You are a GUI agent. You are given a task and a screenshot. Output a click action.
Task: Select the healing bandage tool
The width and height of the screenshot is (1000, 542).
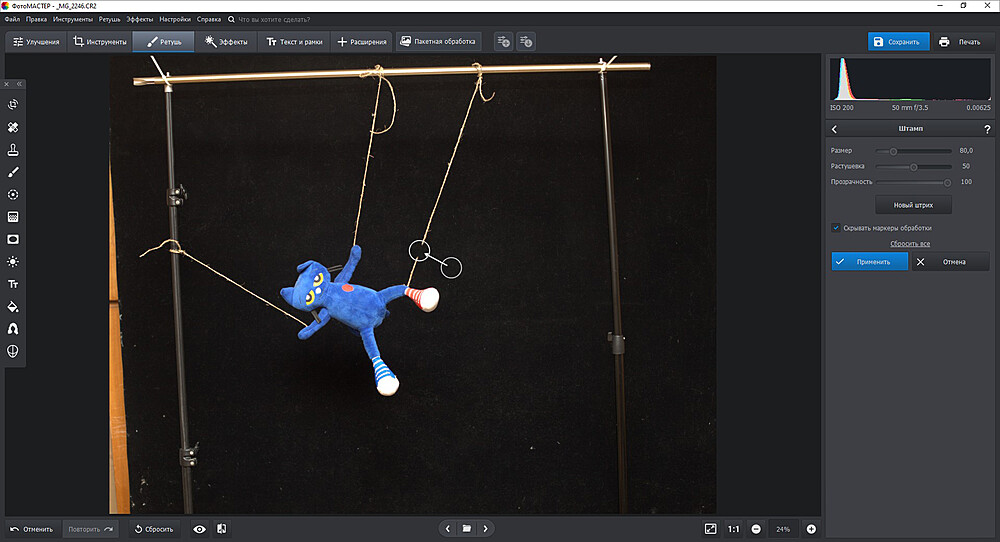click(x=13, y=128)
